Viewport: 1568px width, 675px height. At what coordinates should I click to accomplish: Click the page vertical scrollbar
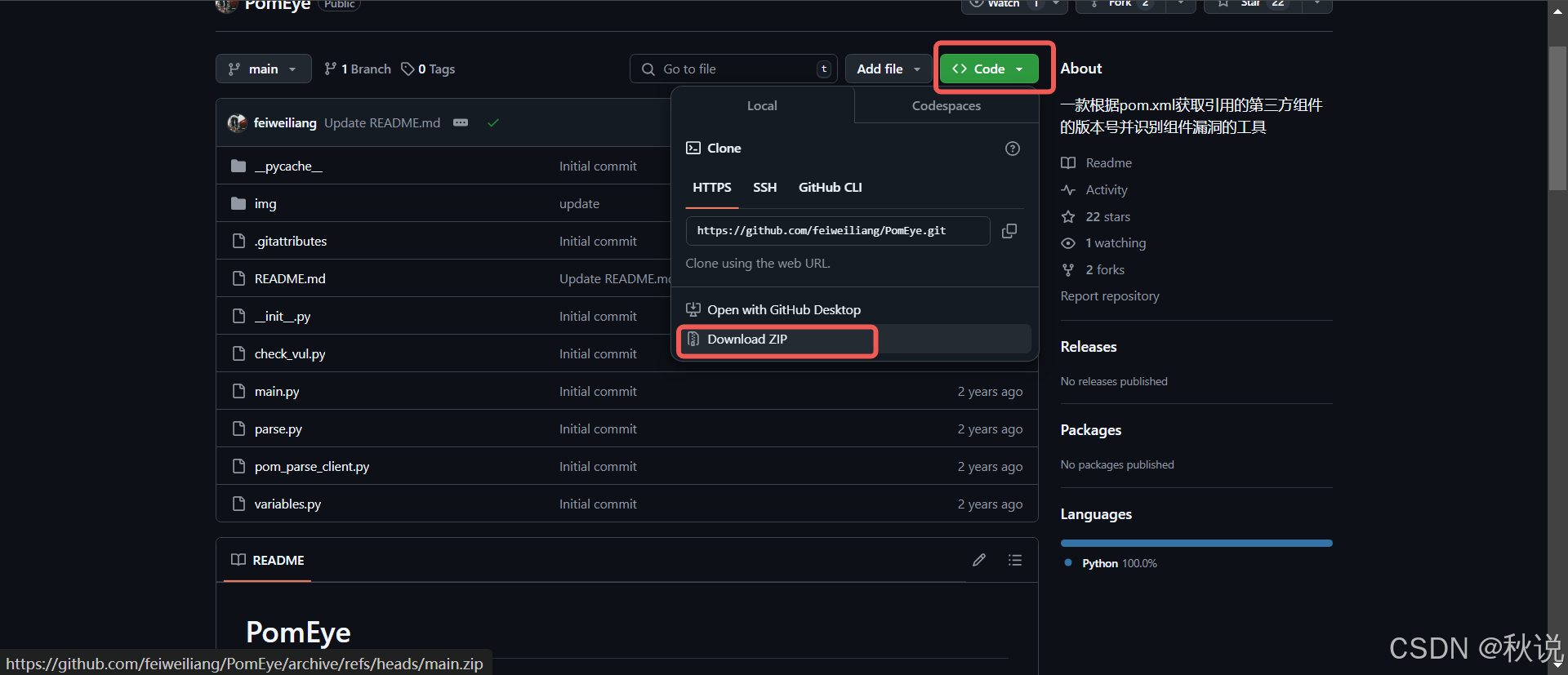coord(1557,118)
